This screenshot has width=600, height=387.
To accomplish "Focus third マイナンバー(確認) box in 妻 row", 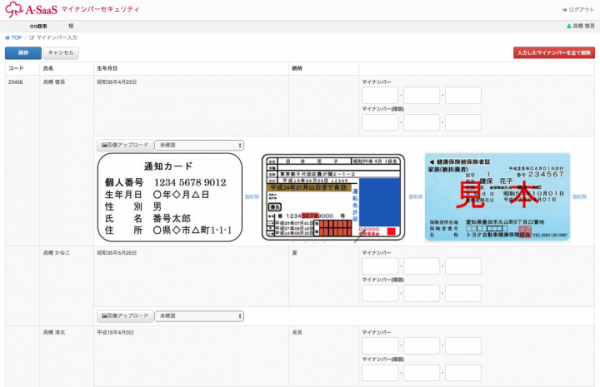I will pos(463,293).
